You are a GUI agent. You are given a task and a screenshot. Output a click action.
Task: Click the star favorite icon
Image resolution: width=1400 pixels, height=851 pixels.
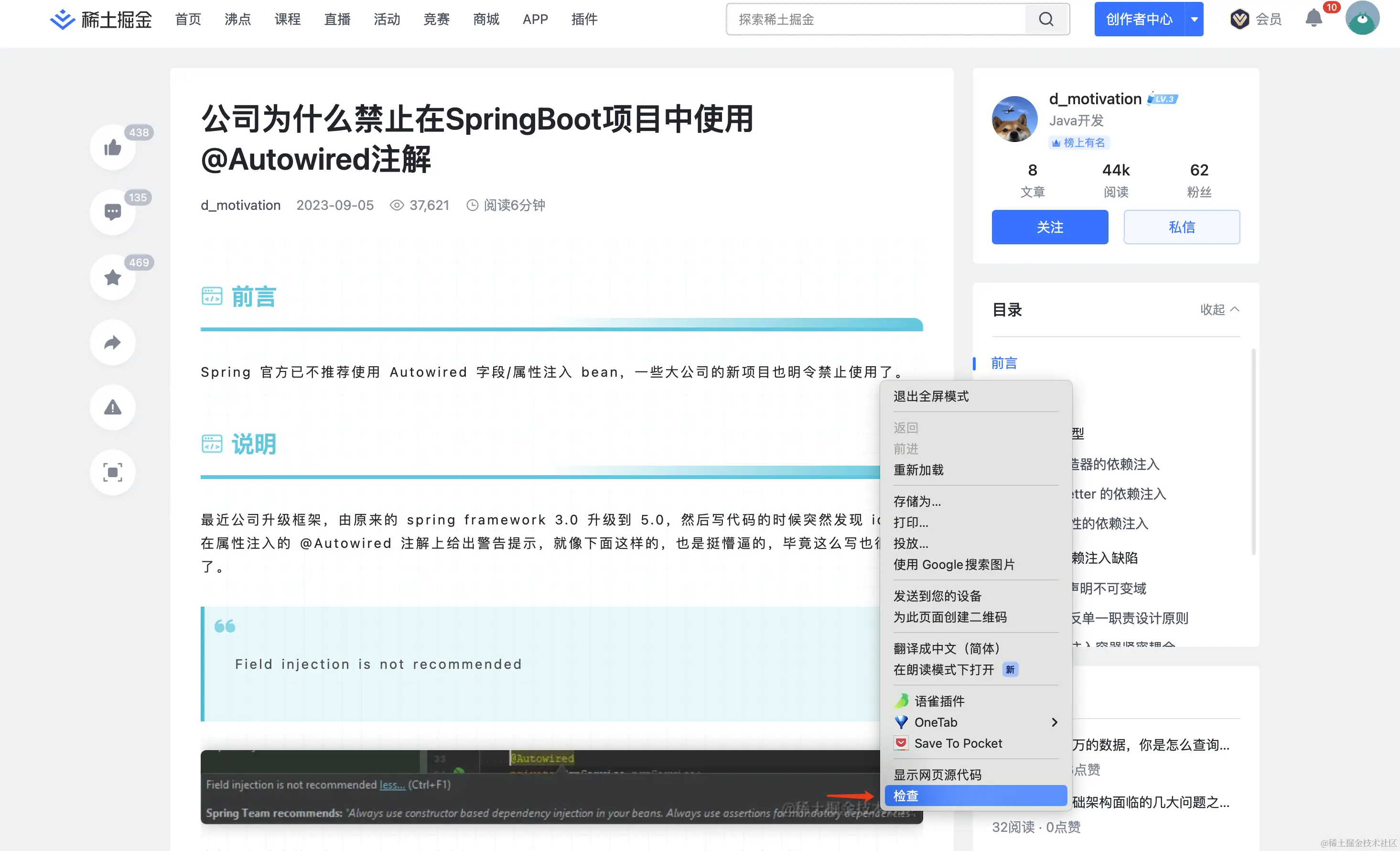tap(112, 277)
